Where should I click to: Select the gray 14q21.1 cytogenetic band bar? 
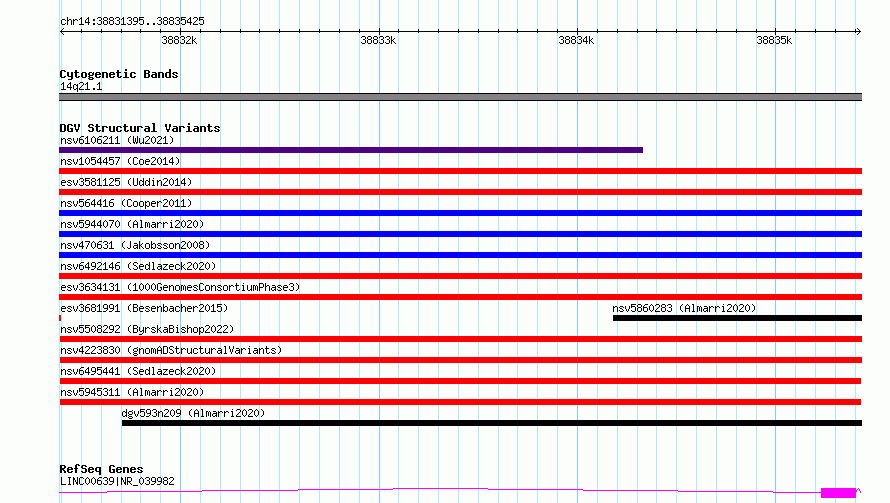tap(460, 97)
